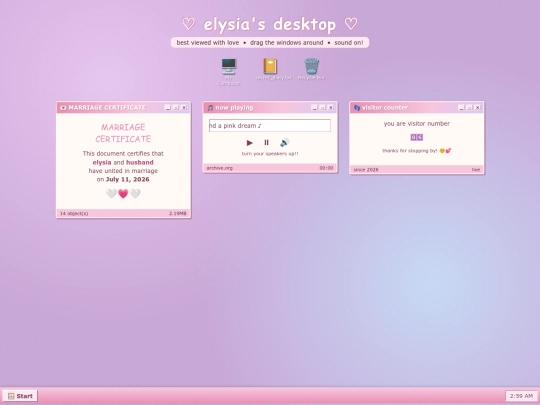The image size is (540, 405).
Task: Click the 'turn your speakers up!!' text
Action: pyautogui.click(x=270, y=154)
